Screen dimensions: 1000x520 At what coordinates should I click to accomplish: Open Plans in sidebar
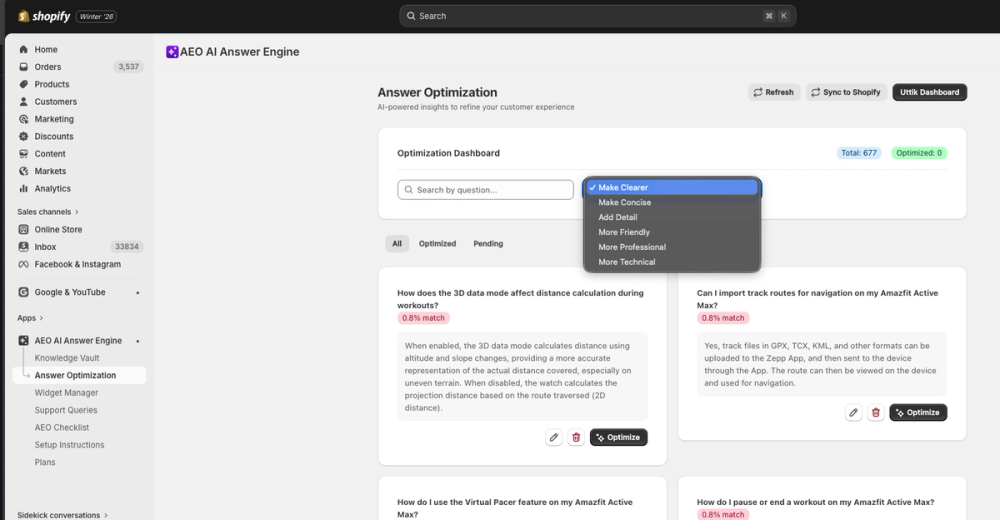click(x=45, y=462)
